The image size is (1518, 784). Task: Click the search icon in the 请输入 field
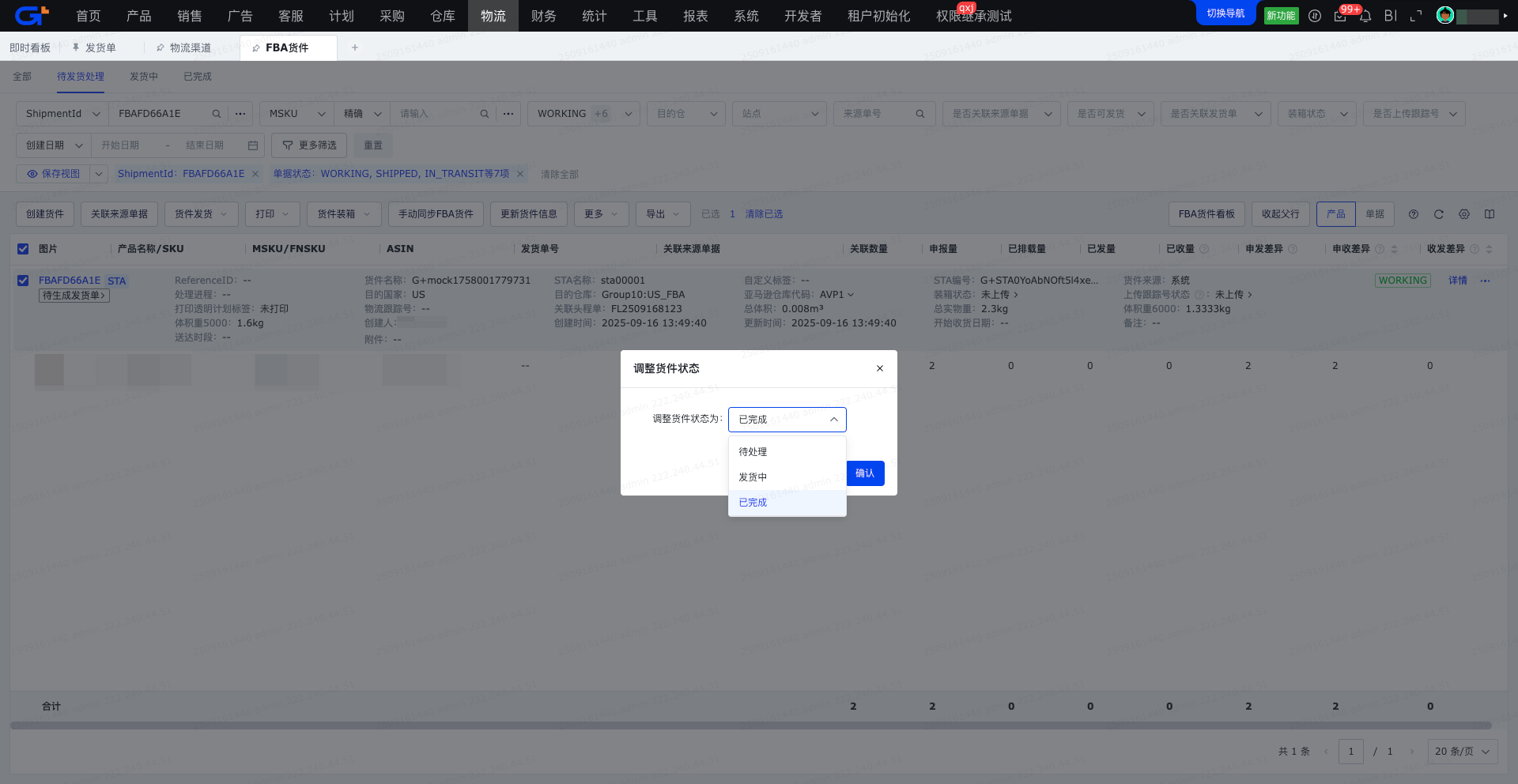click(x=484, y=114)
